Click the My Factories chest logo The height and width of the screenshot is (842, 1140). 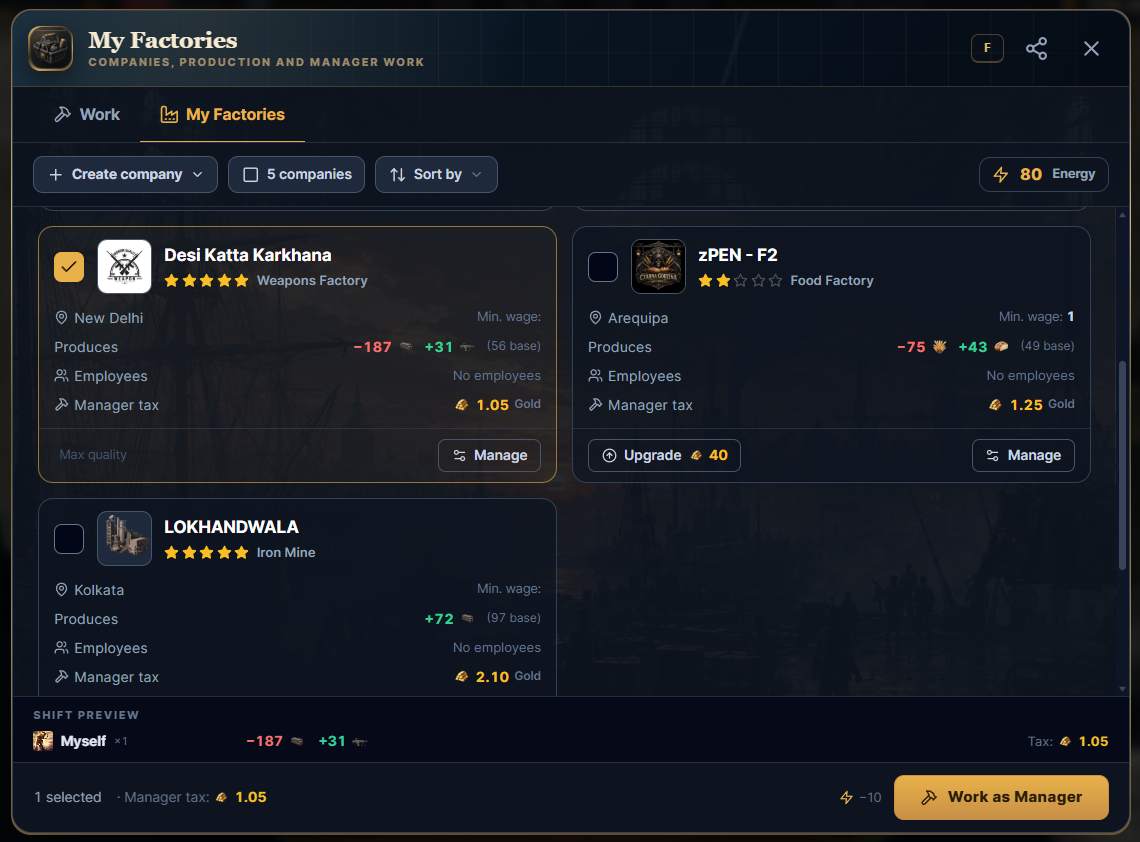(x=51, y=49)
